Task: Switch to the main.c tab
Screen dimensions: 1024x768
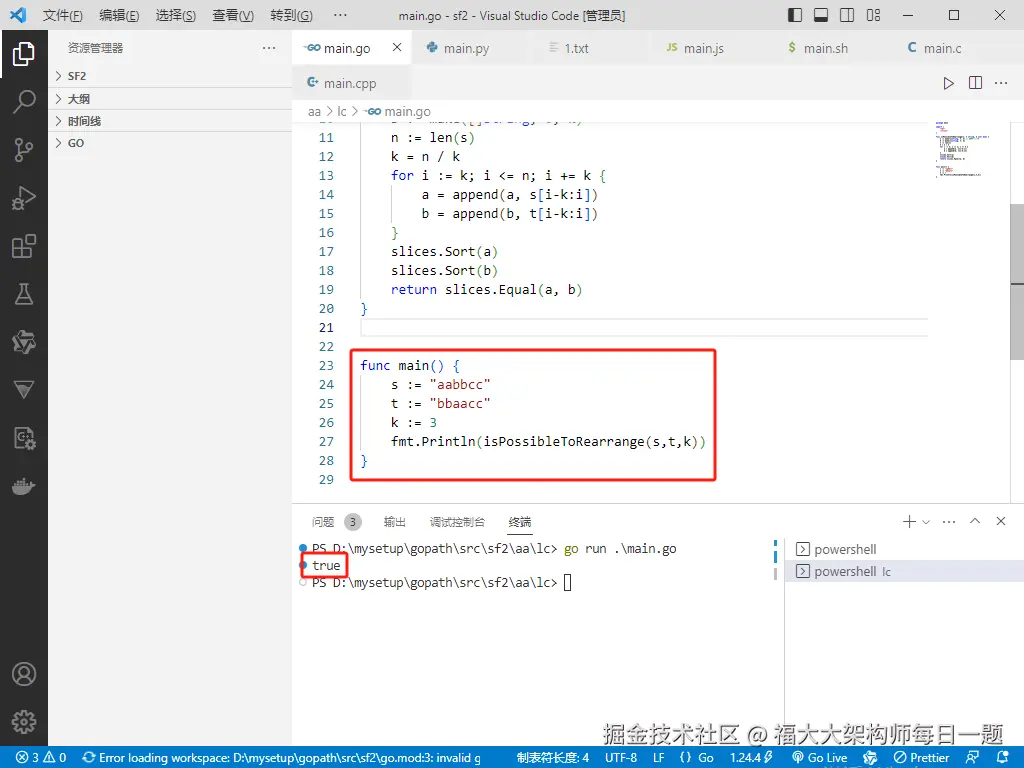Action: [942, 48]
